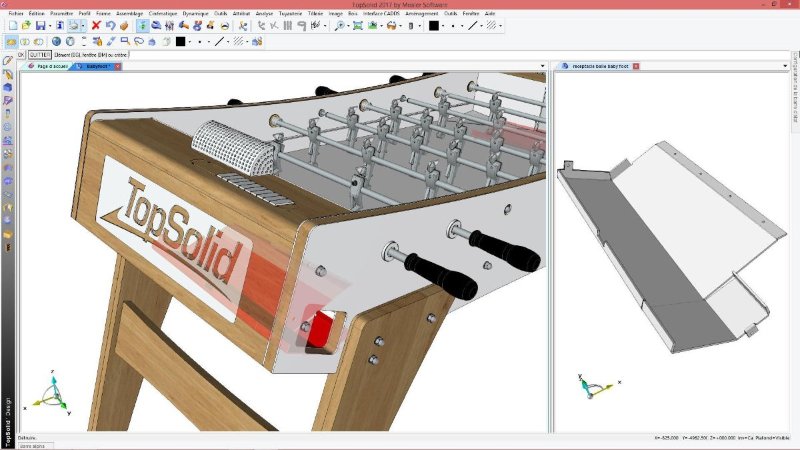This screenshot has width=800, height=450.
Task: Click the open folder icon
Action: pyautogui.click(x=24, y=25)
